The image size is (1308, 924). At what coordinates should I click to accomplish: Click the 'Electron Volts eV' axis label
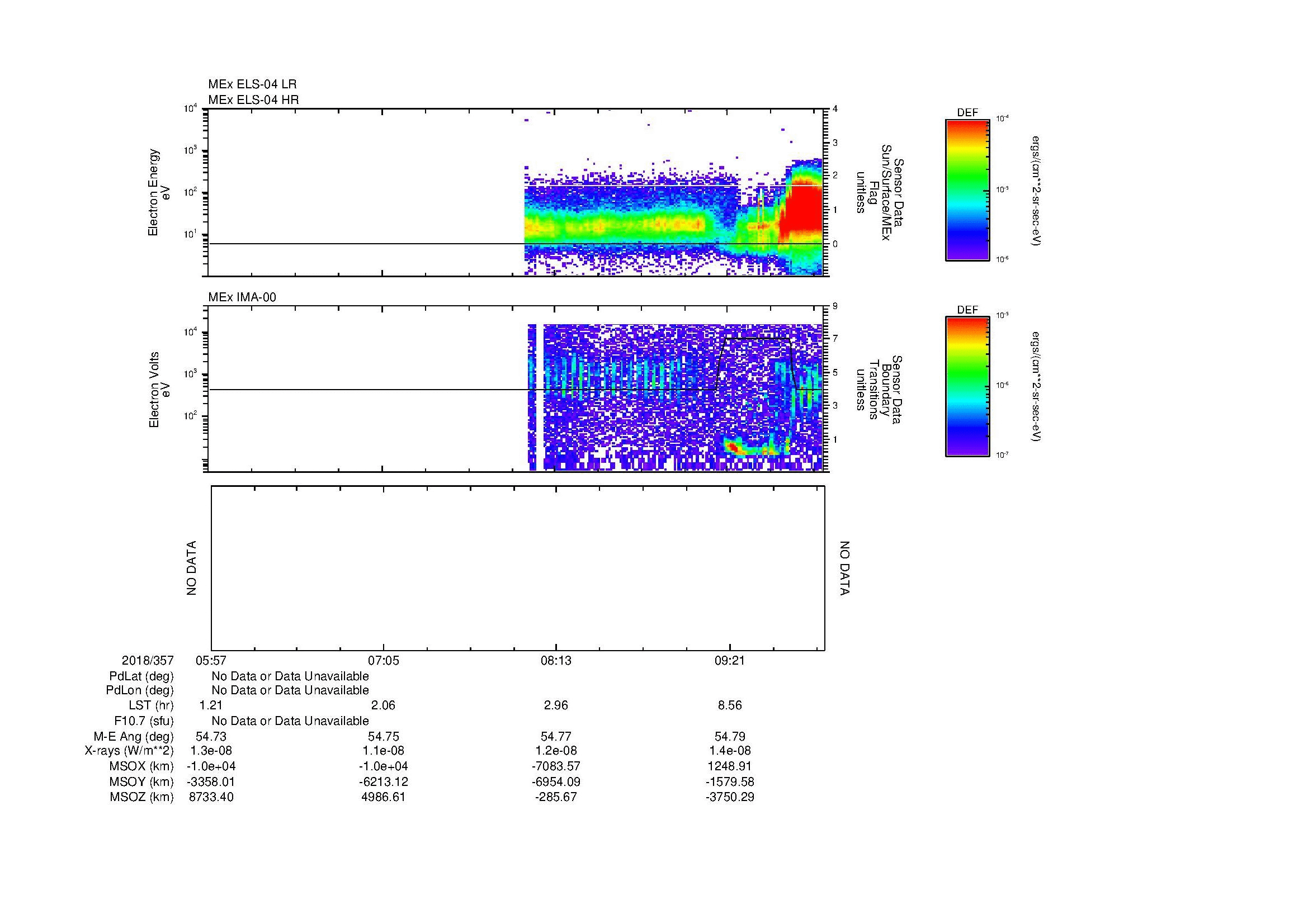point(159,390)
